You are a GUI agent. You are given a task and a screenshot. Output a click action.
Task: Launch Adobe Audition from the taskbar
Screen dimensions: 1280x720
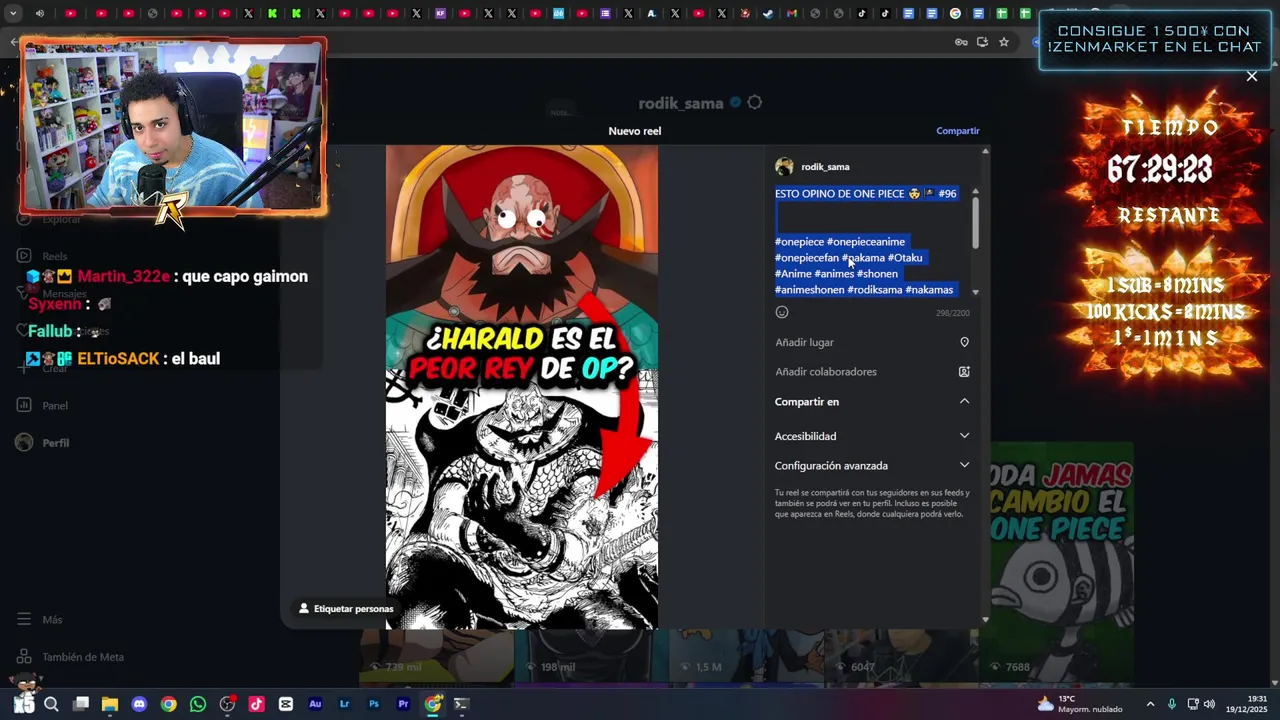pyautogui.click(x=315, y=704)
